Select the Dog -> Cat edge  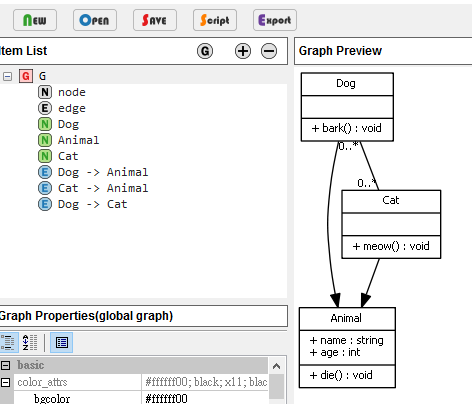pos(92,204)
